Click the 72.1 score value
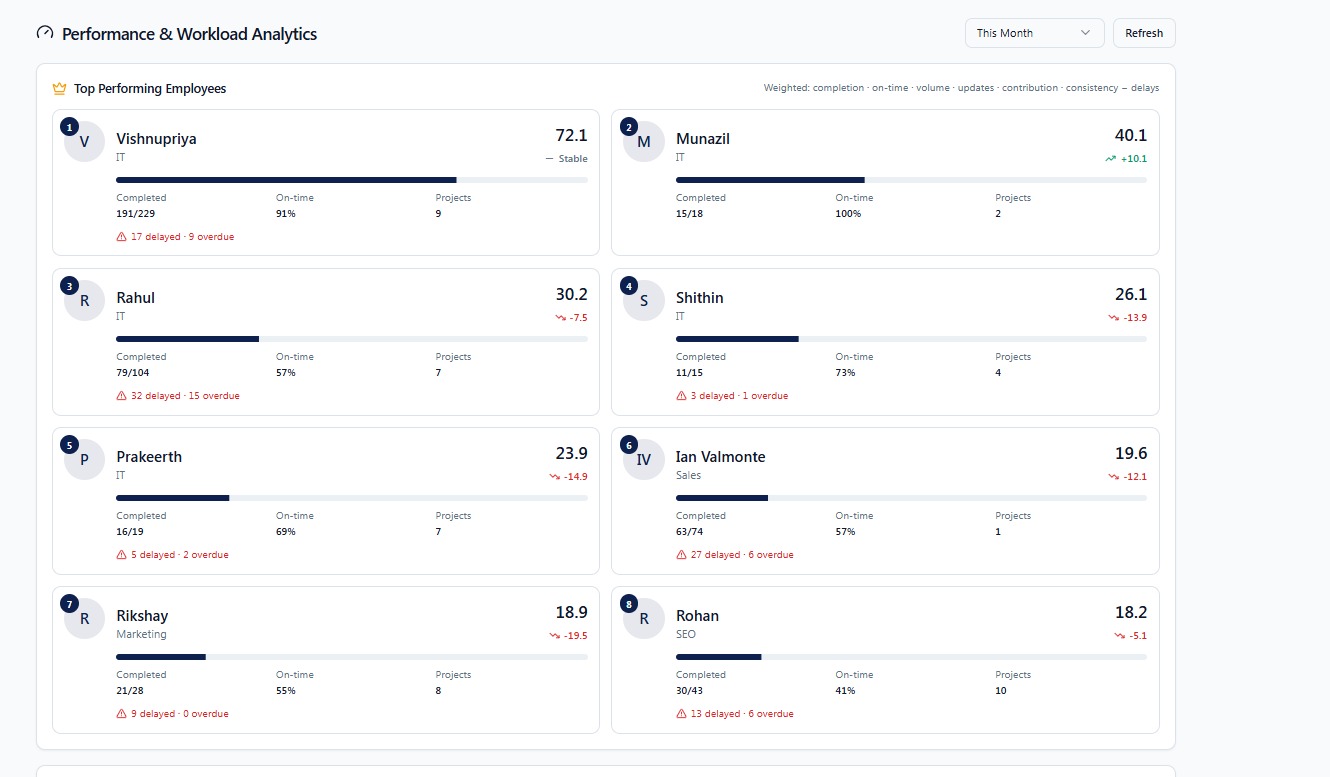Screen dimensions: 1330x777 tap(571, 136)
